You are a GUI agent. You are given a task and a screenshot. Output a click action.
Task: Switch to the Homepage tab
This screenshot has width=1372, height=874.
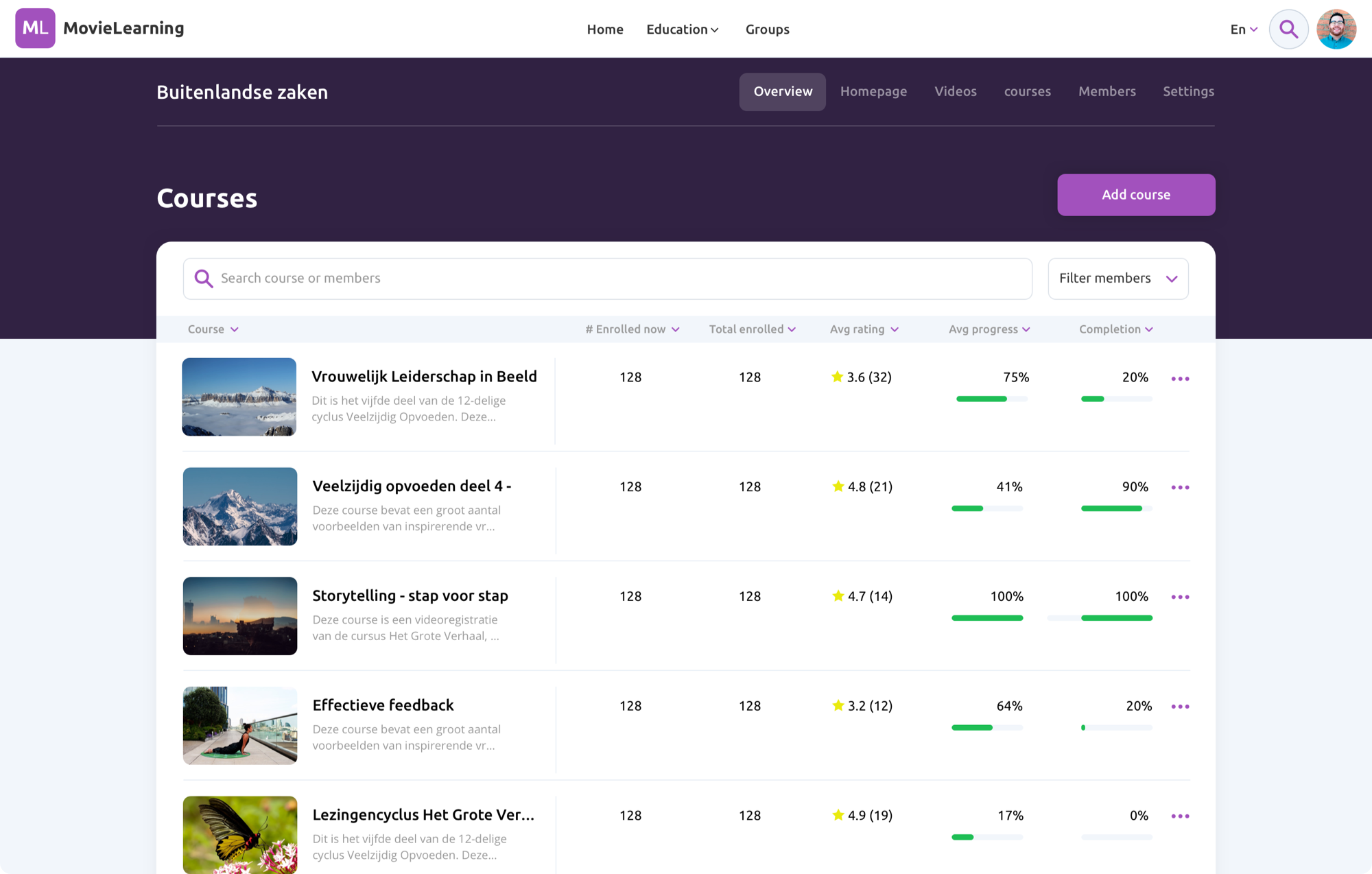point(873,92)
